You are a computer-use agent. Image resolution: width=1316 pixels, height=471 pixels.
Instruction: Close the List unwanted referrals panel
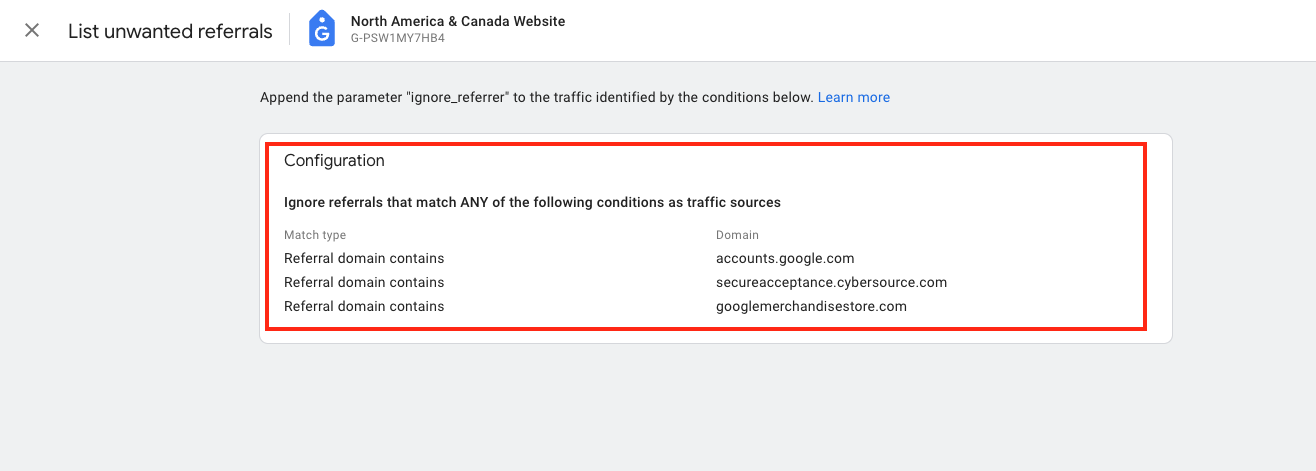(x=32, y=30)
